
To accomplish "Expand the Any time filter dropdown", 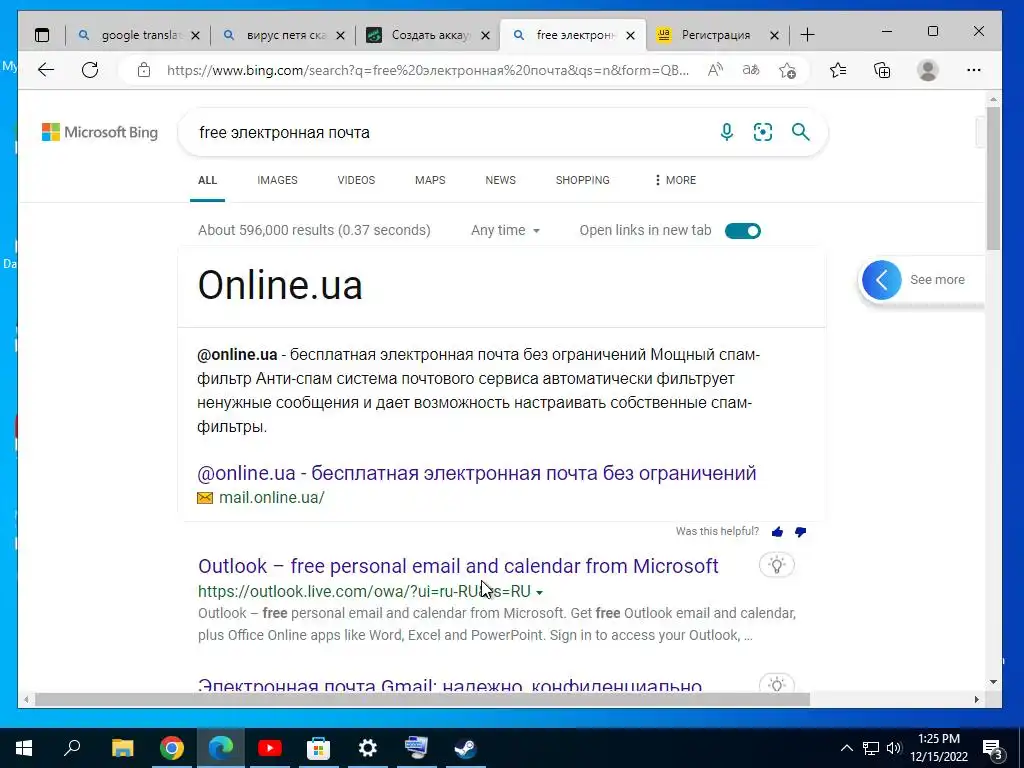I will pos(505,231).
